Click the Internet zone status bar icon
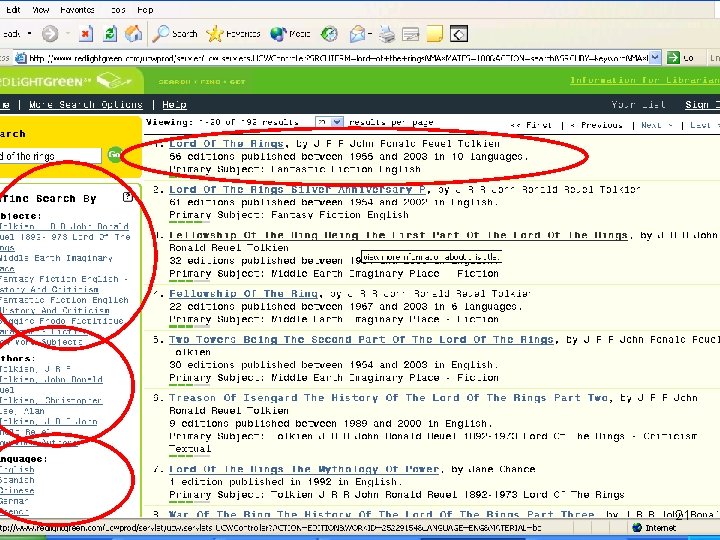Viewport: 720px width, 540px height. point(637,528)
